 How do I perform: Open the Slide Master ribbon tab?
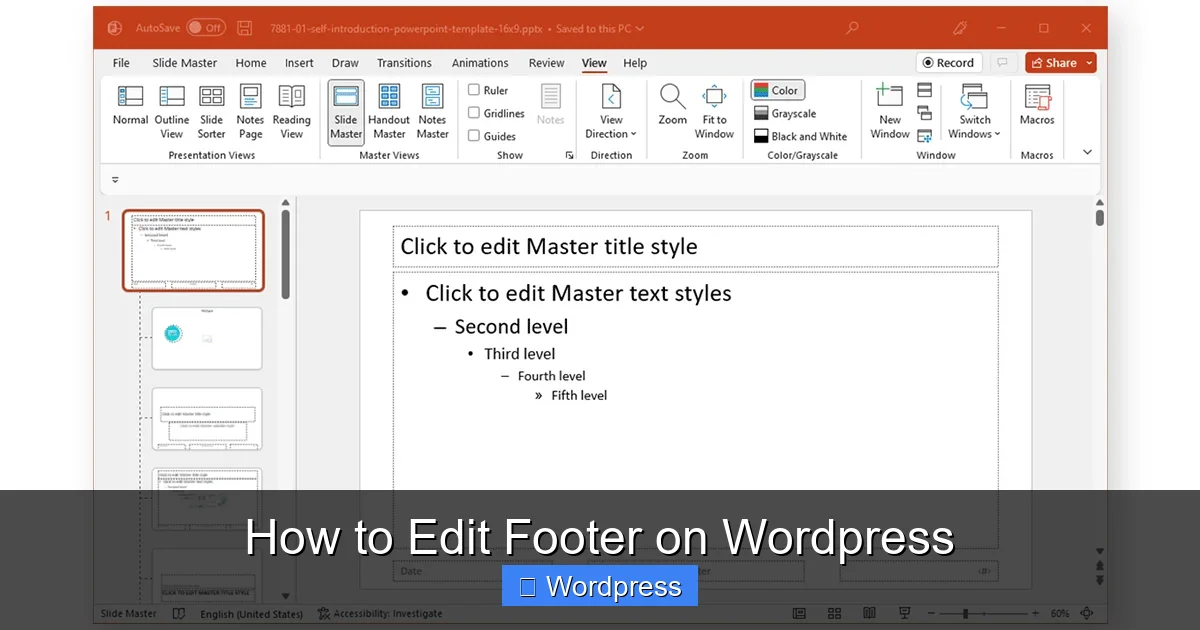184,62
